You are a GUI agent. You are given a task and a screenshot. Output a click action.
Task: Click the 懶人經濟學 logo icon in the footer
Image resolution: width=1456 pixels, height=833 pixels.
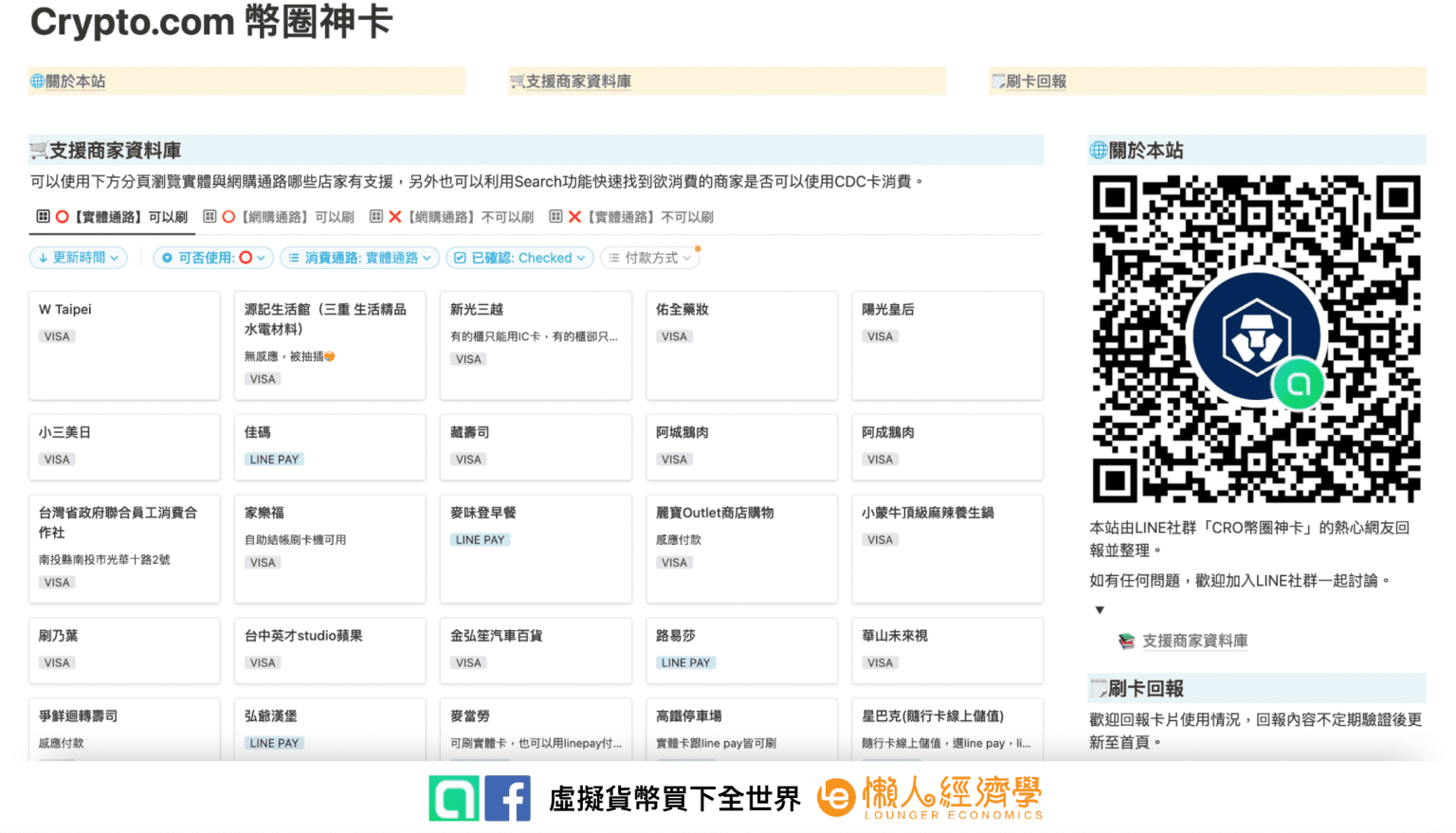pos(835,797)
